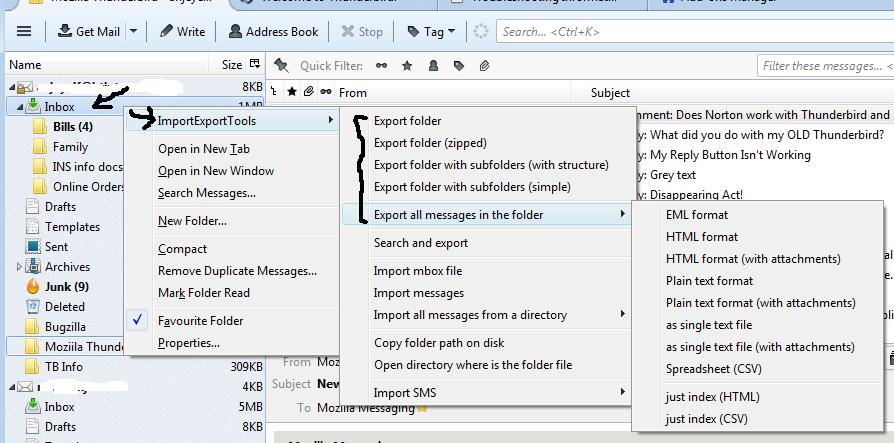Click the Get Mail button

click(89, 31)
